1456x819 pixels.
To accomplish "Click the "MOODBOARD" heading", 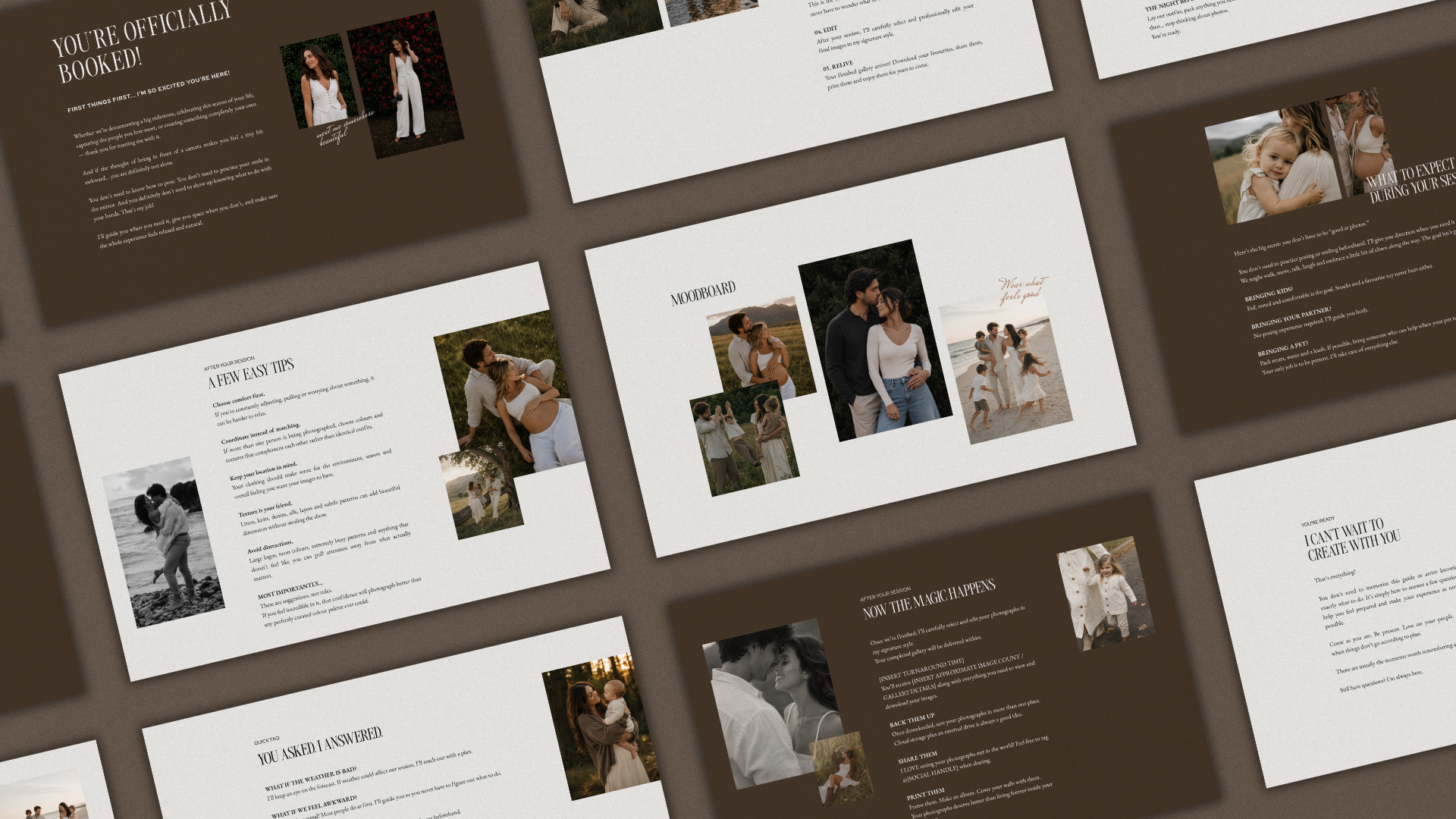I will coord(703,293).
